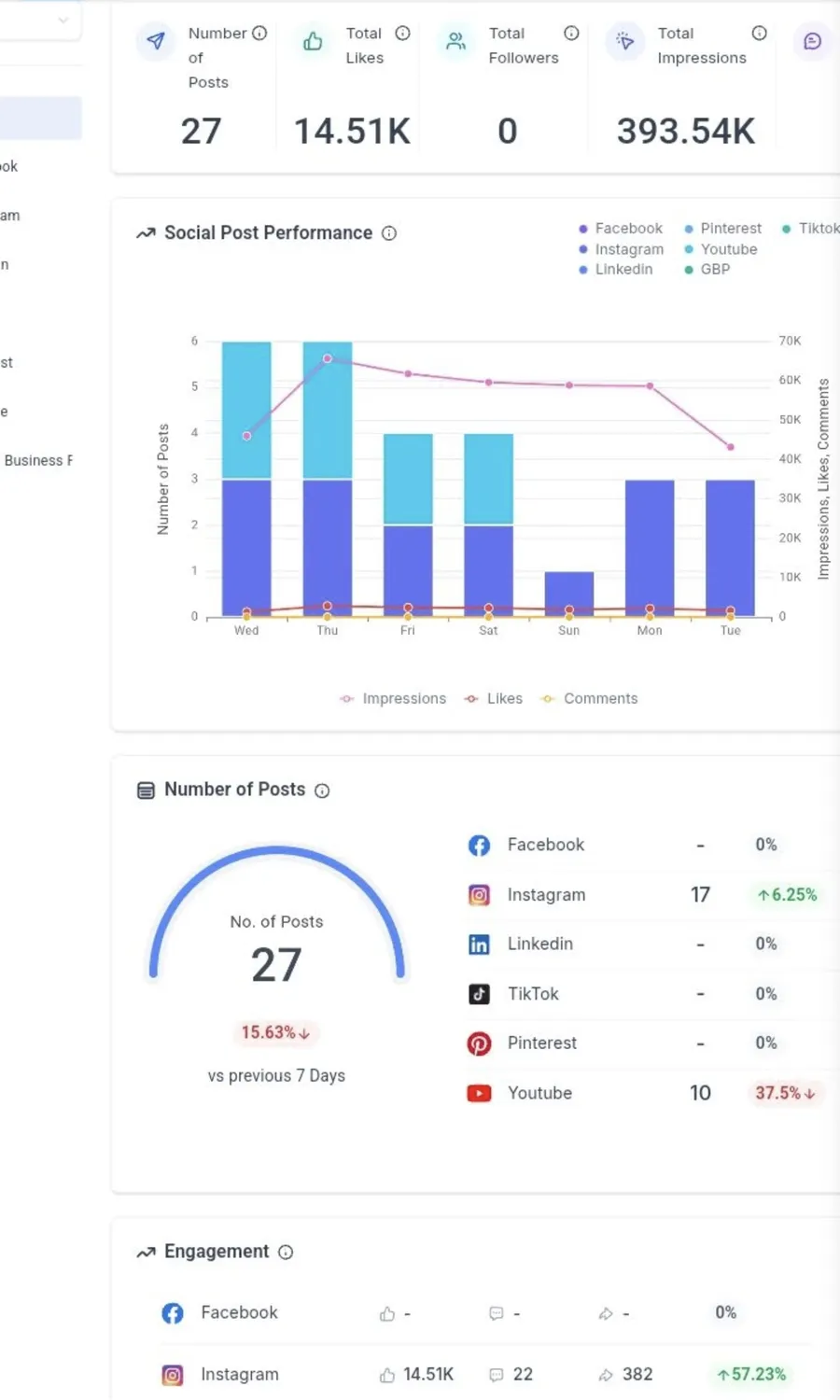Click the 15.63% decrease badge
The height and width of the screenshot is (1400, 840).
click(276, 1033)
